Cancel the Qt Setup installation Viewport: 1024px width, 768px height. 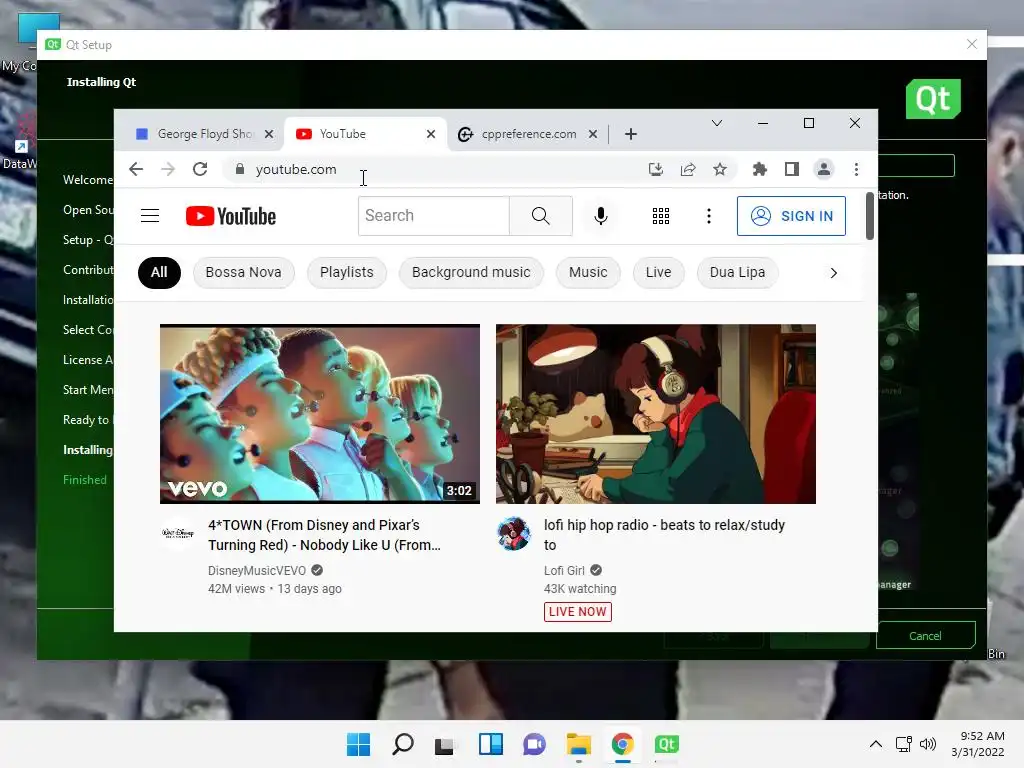point(925,635)
